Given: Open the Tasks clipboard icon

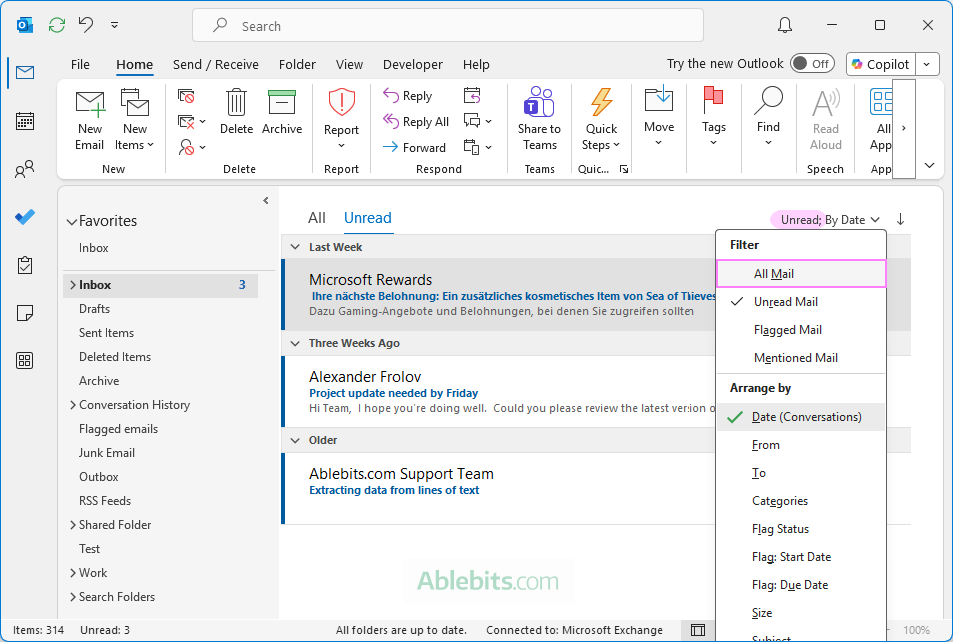Looking at the screenshot, I should point(25,265).
